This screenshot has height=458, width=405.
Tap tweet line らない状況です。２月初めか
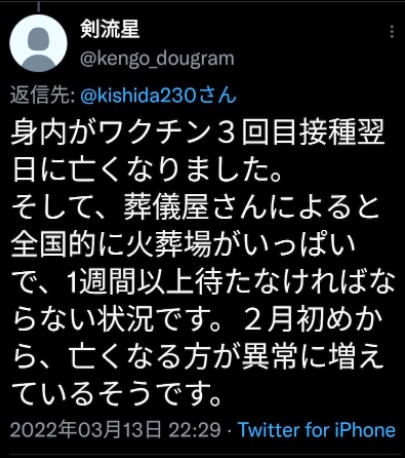[198, 322]
